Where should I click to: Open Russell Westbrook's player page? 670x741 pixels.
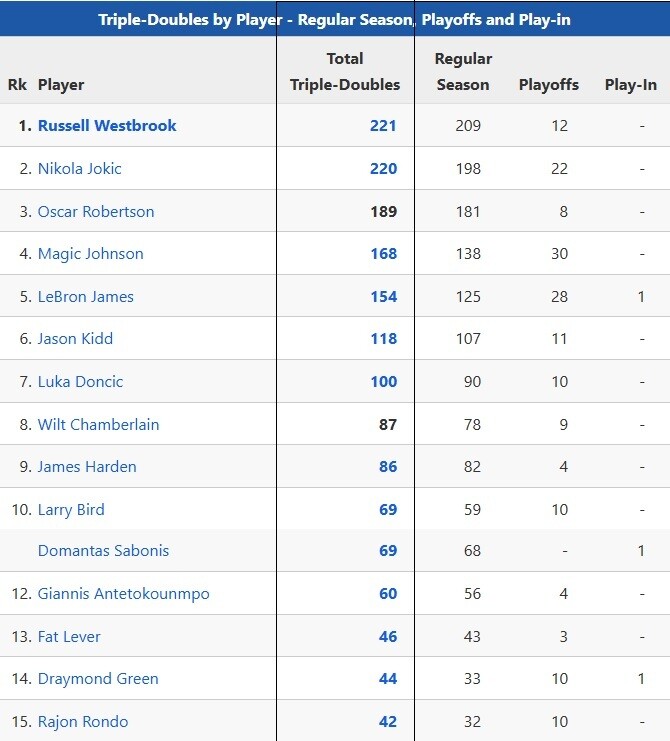pyautogui.click(x=107, y=126)
